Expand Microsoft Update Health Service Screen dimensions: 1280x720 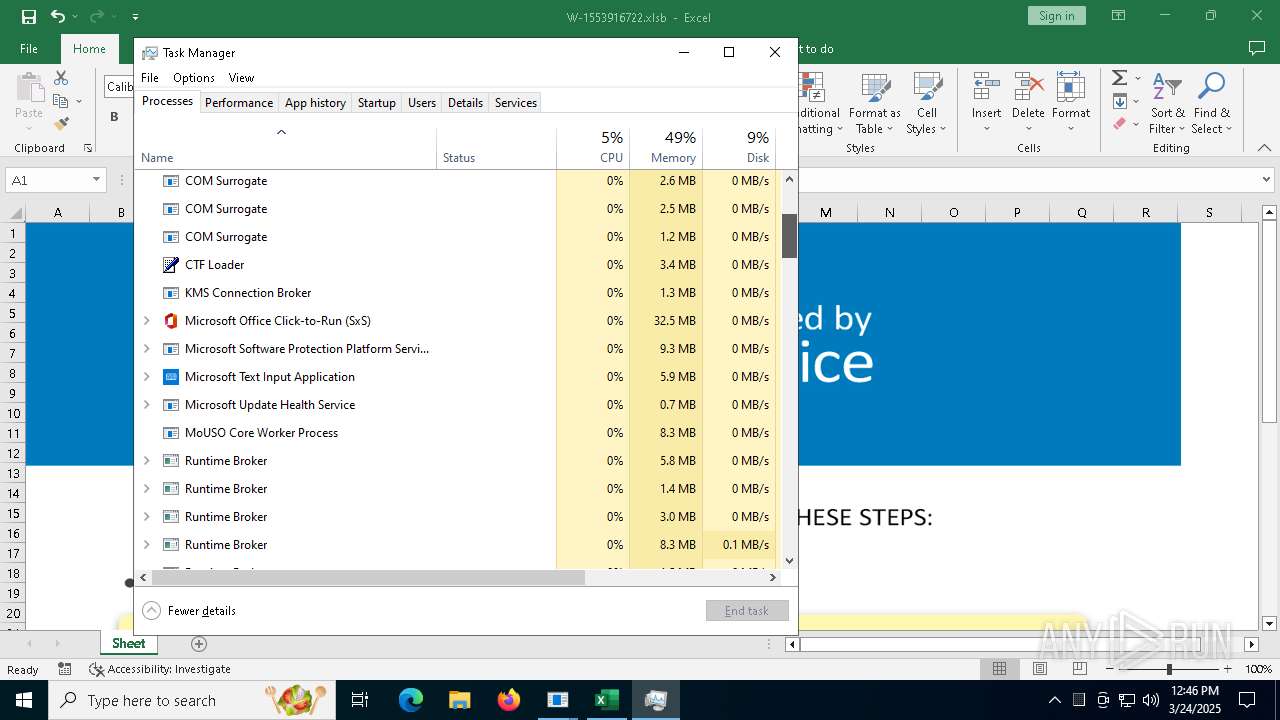click(x=147, y=405)
